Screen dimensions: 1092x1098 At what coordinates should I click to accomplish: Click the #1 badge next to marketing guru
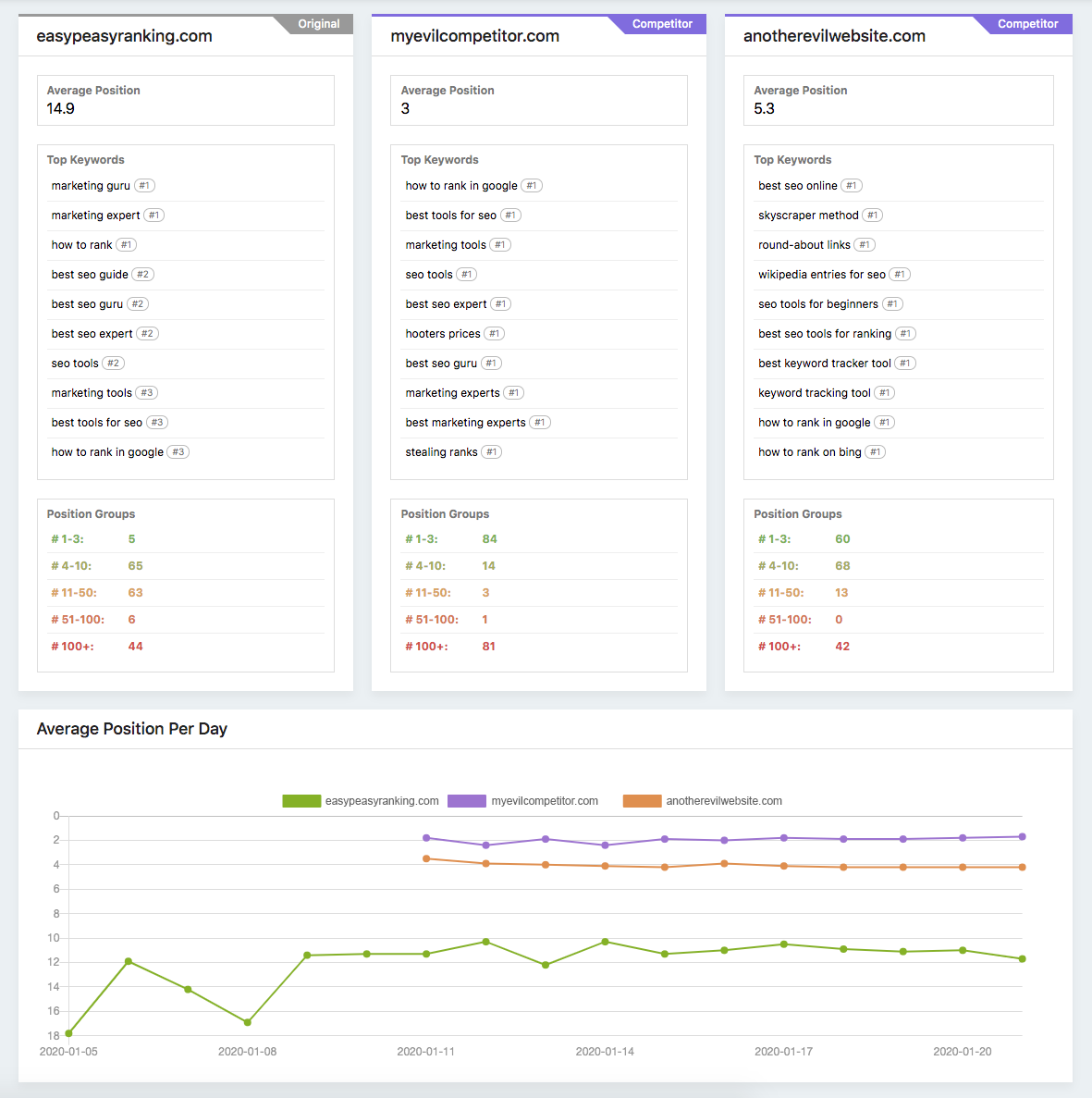point(144,186)
